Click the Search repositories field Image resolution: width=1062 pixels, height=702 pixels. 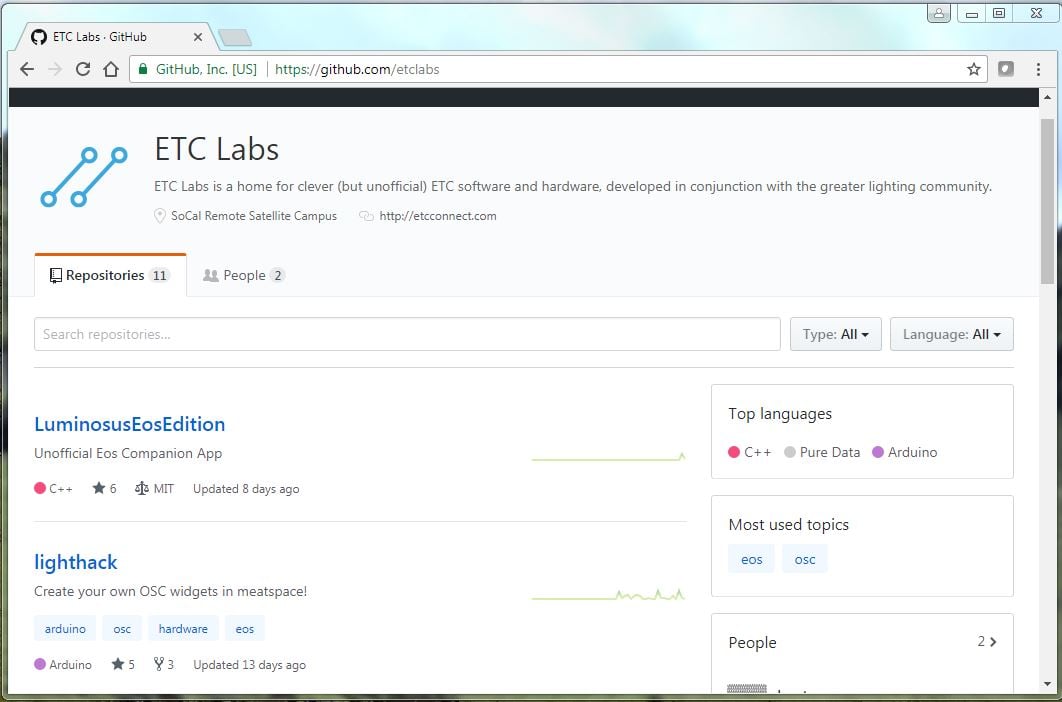[x=407, y=334]
